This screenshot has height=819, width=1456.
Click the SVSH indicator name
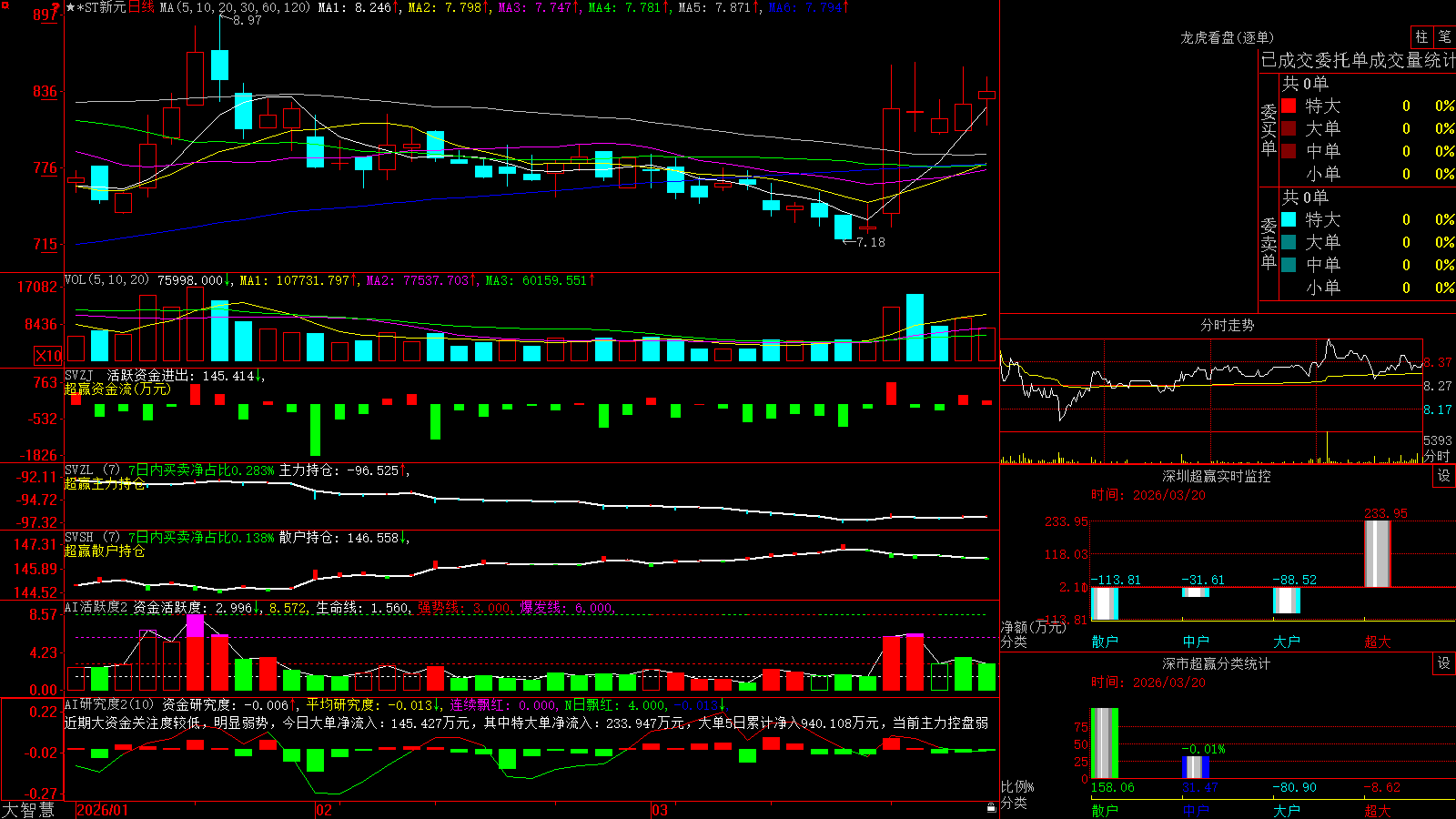[79, 538]
